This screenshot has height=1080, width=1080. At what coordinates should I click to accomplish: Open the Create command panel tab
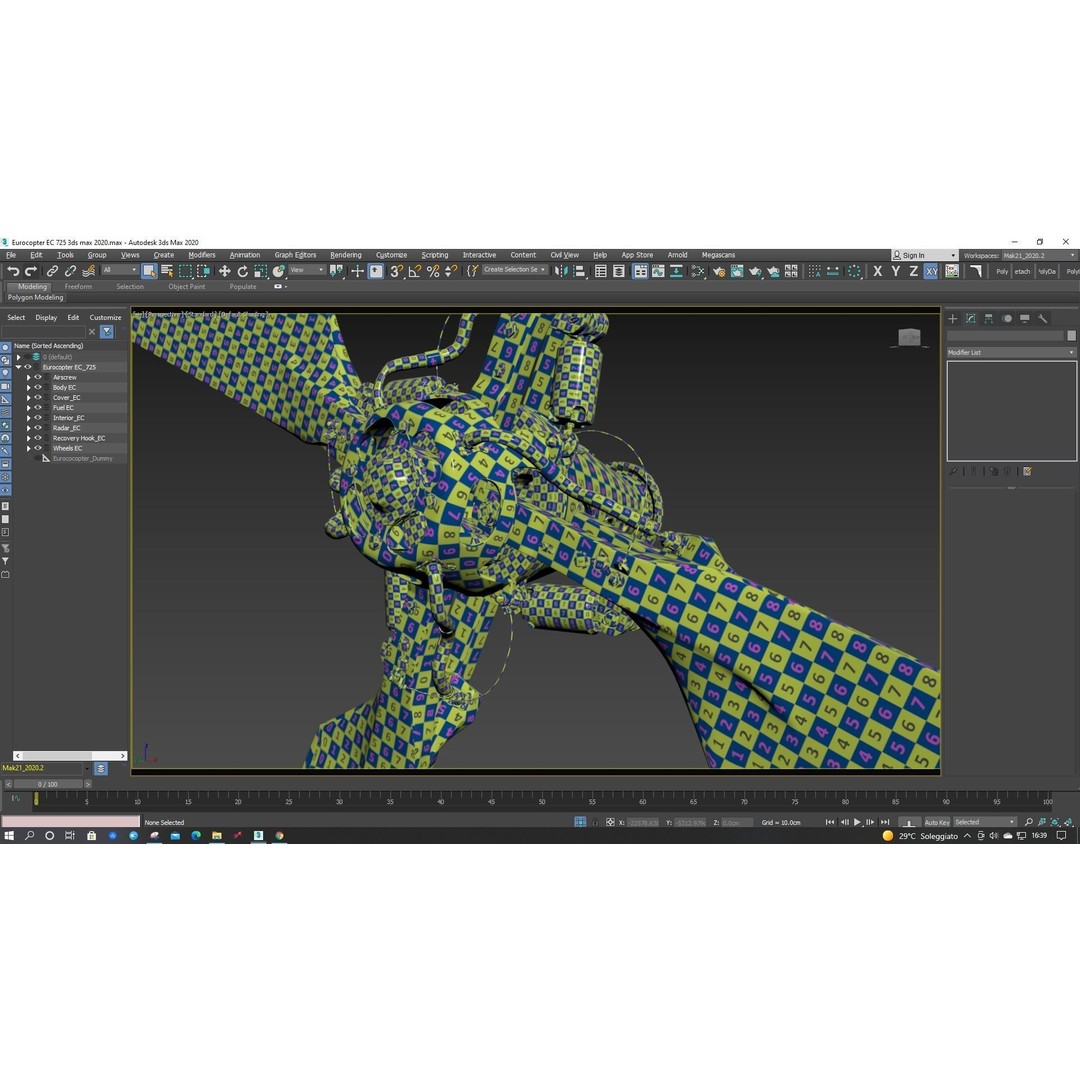[953, 319]
